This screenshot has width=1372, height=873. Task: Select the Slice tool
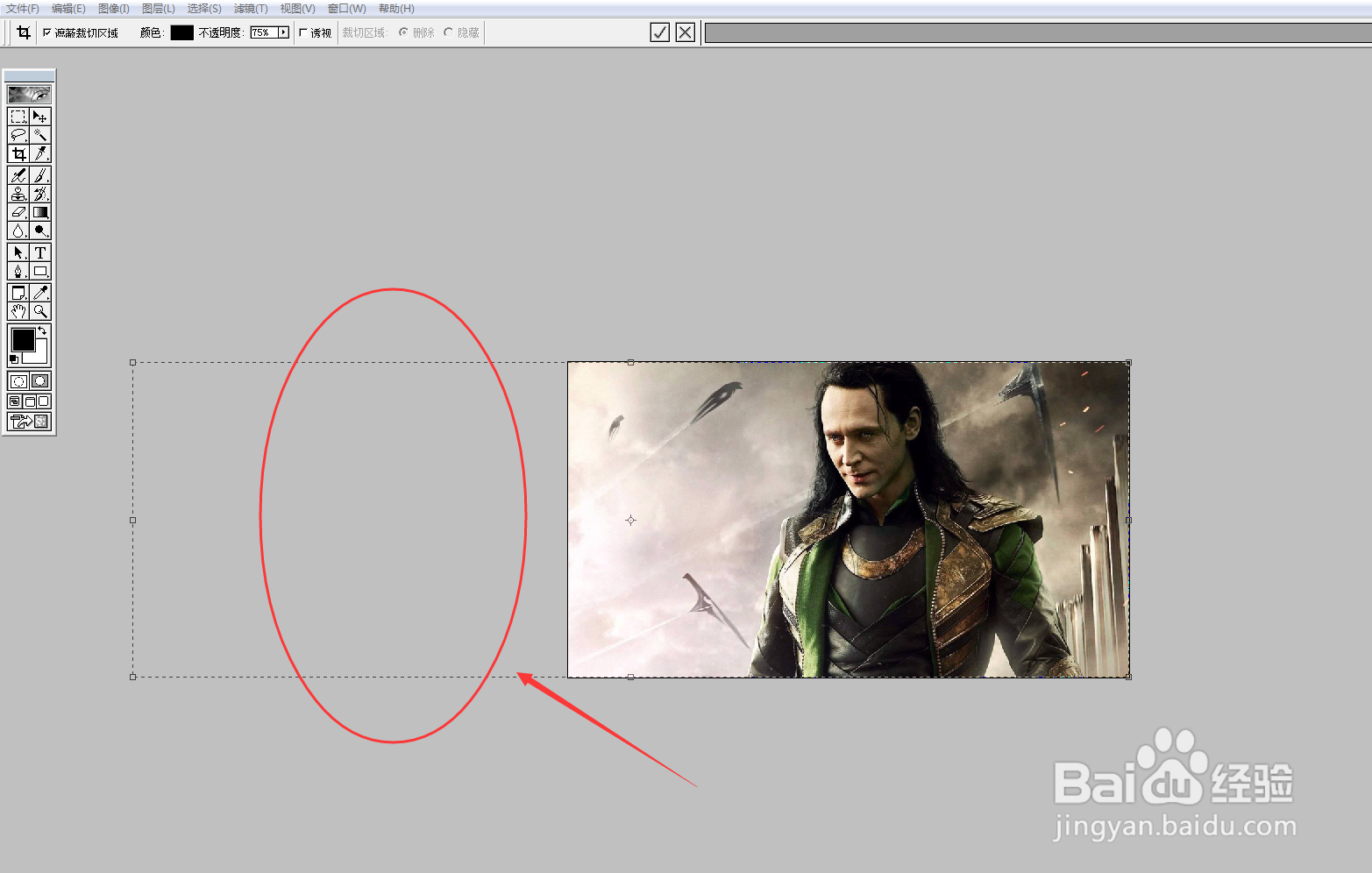tap(40, 153)
